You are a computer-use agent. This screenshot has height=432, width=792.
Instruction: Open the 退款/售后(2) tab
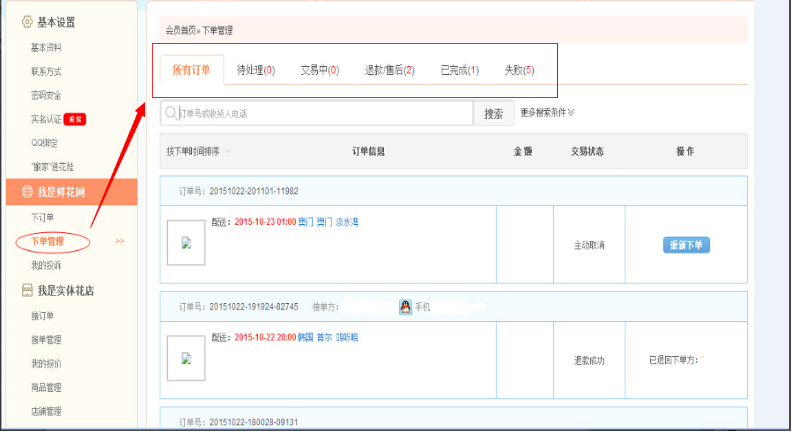(389, 70)
